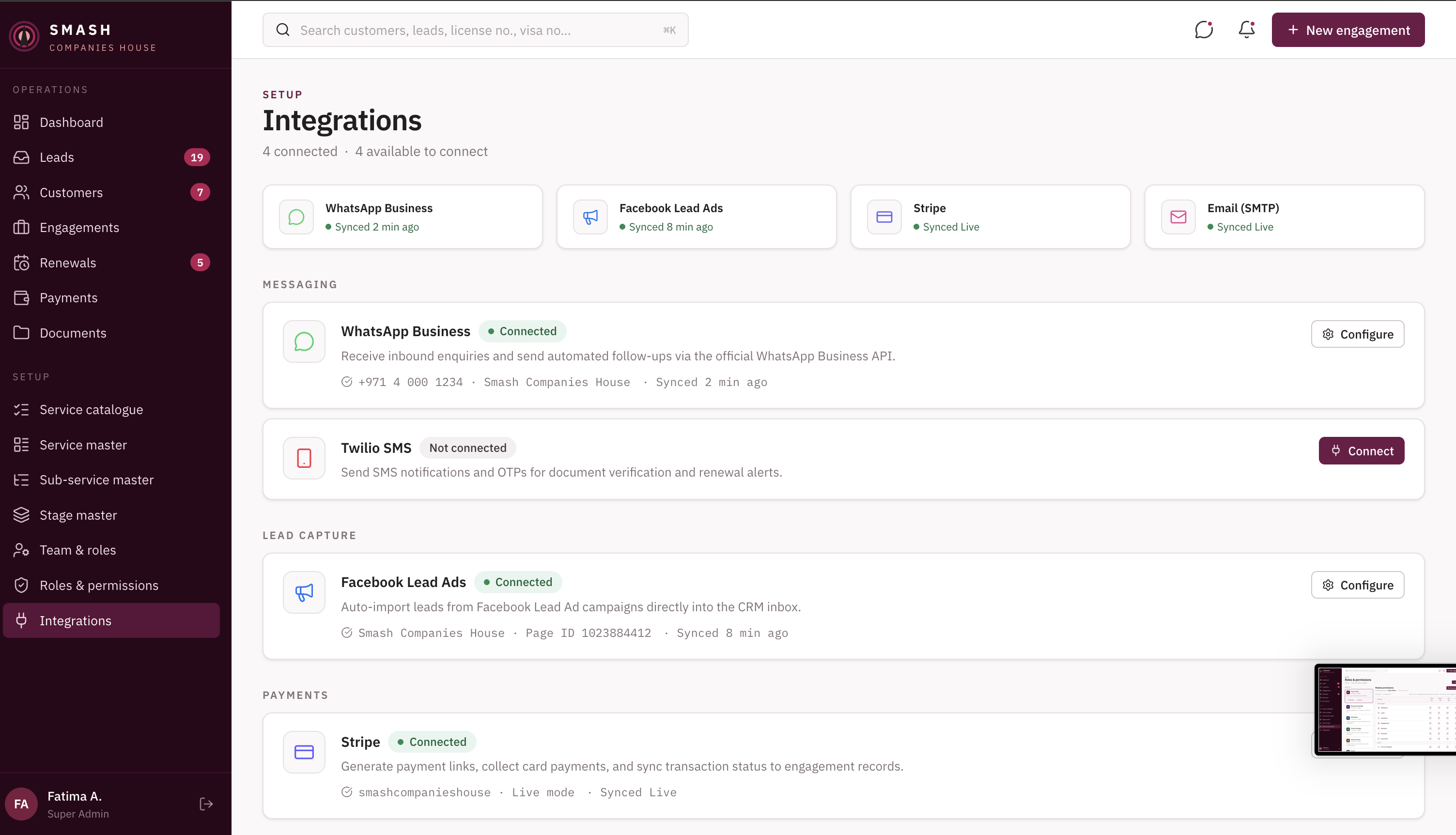The height and width of the screenshot is (835, 1456).
Task: Open Documents from the sidebar
Action: click(111, 333)
